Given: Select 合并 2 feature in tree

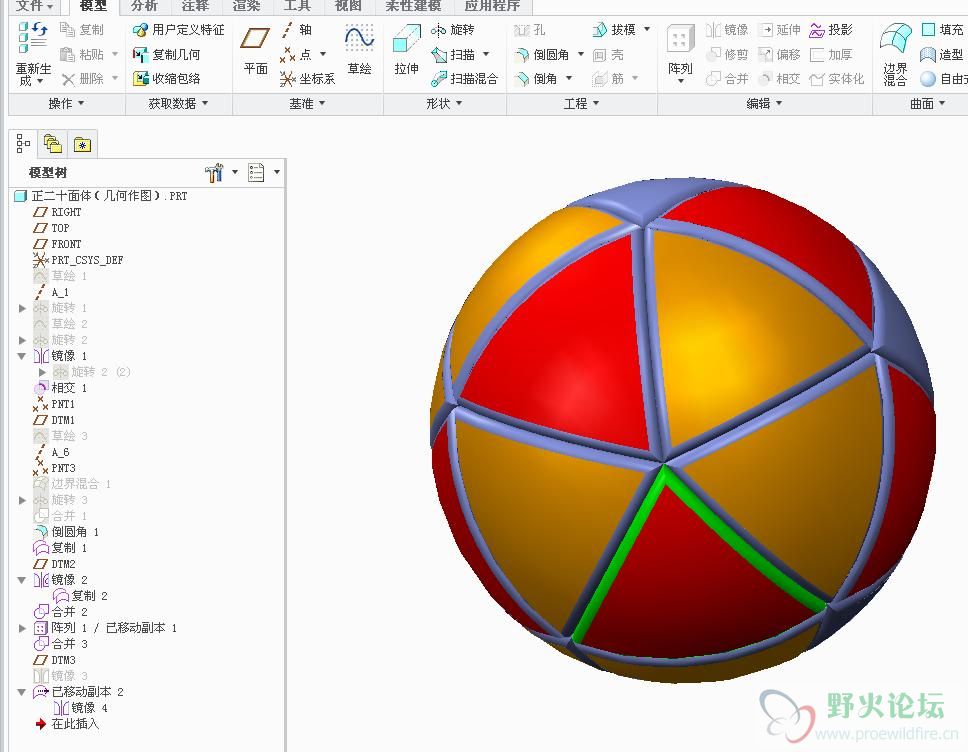Looking at the screenshot, I should (x=60, y=612).
